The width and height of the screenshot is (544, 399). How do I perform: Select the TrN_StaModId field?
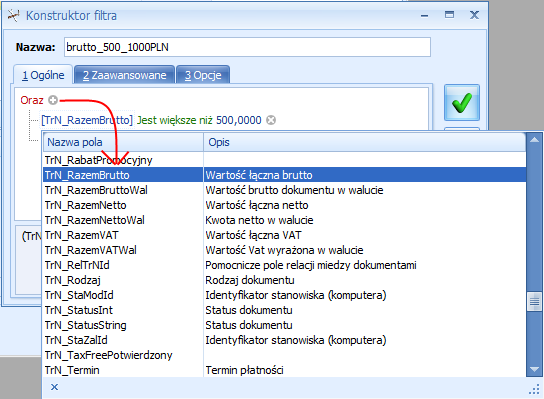[x=79, y=295]
